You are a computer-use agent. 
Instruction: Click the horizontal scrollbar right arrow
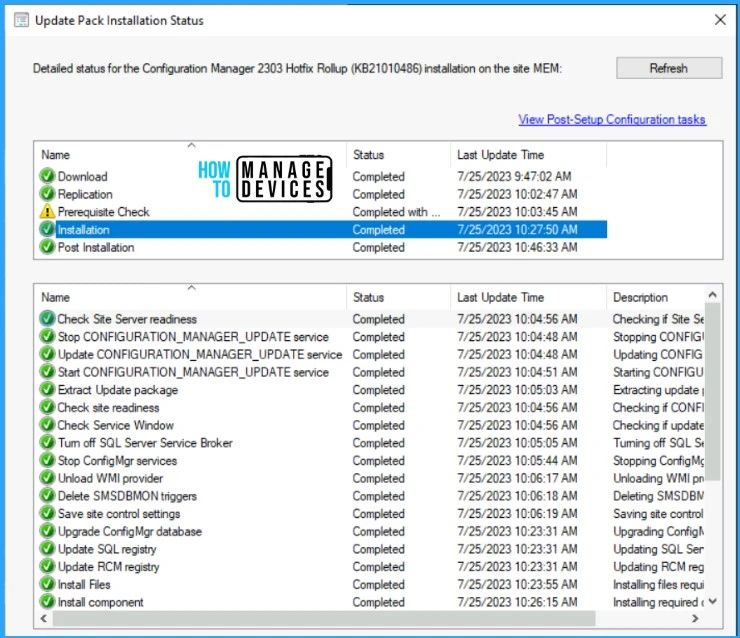click(x=695, y=618)
